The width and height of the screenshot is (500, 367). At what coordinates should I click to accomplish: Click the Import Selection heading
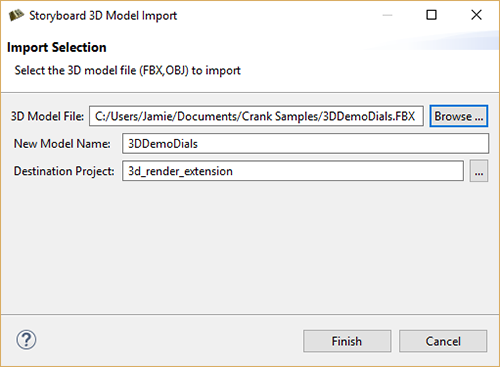pyautogui.click(x=57, y=47)
